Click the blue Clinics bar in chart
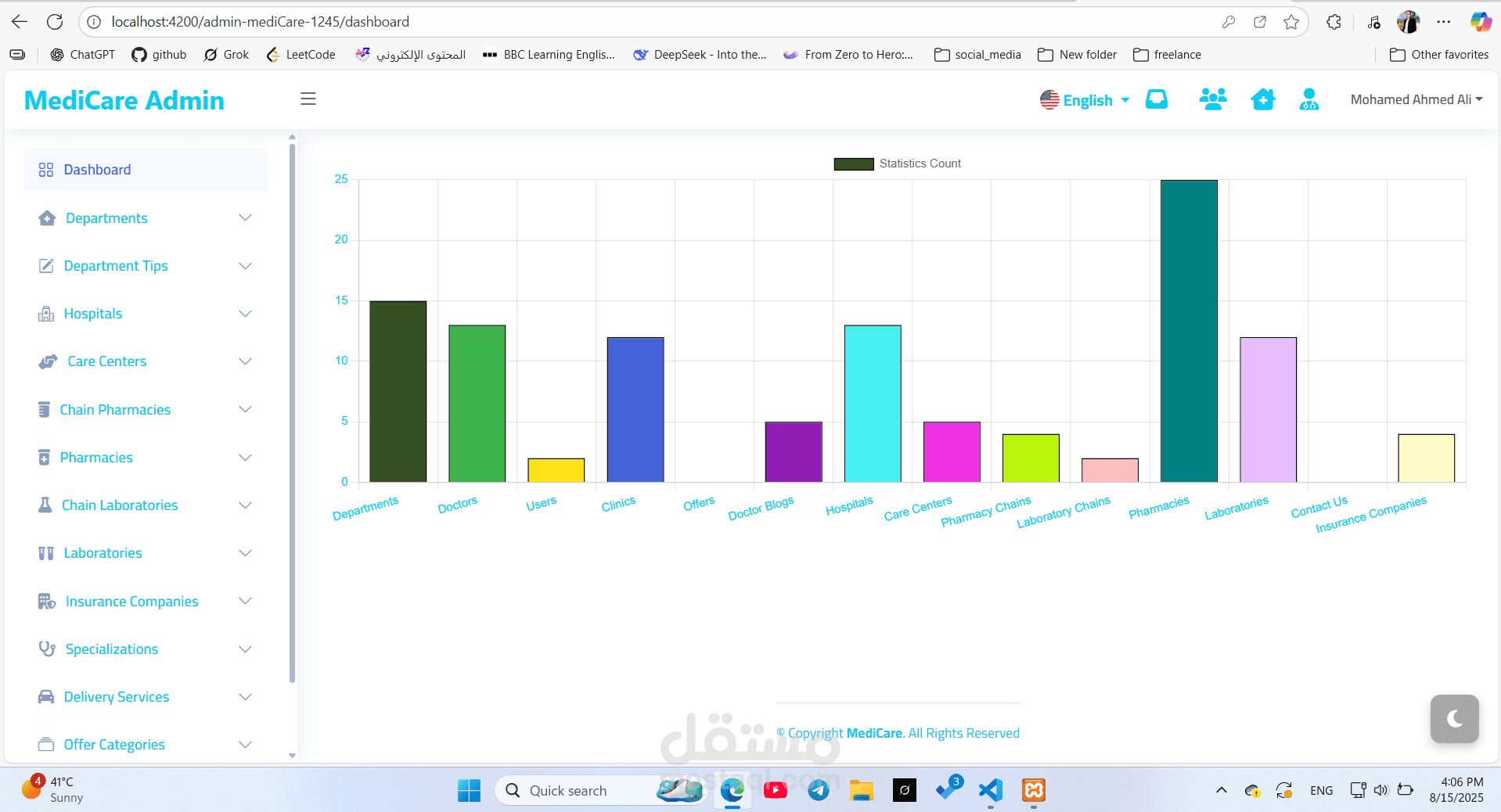This screenshot has width=1501, height=812. (x=635, y=410)
